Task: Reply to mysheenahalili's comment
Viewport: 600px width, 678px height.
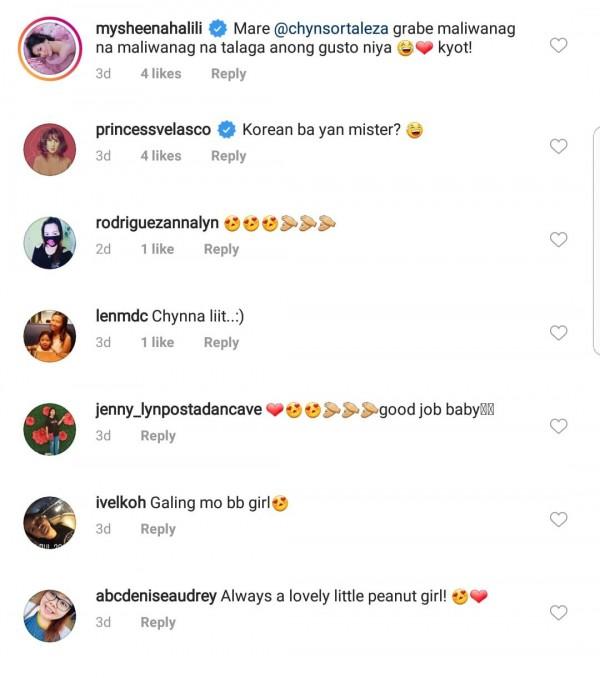Action: tap(228, 73)
